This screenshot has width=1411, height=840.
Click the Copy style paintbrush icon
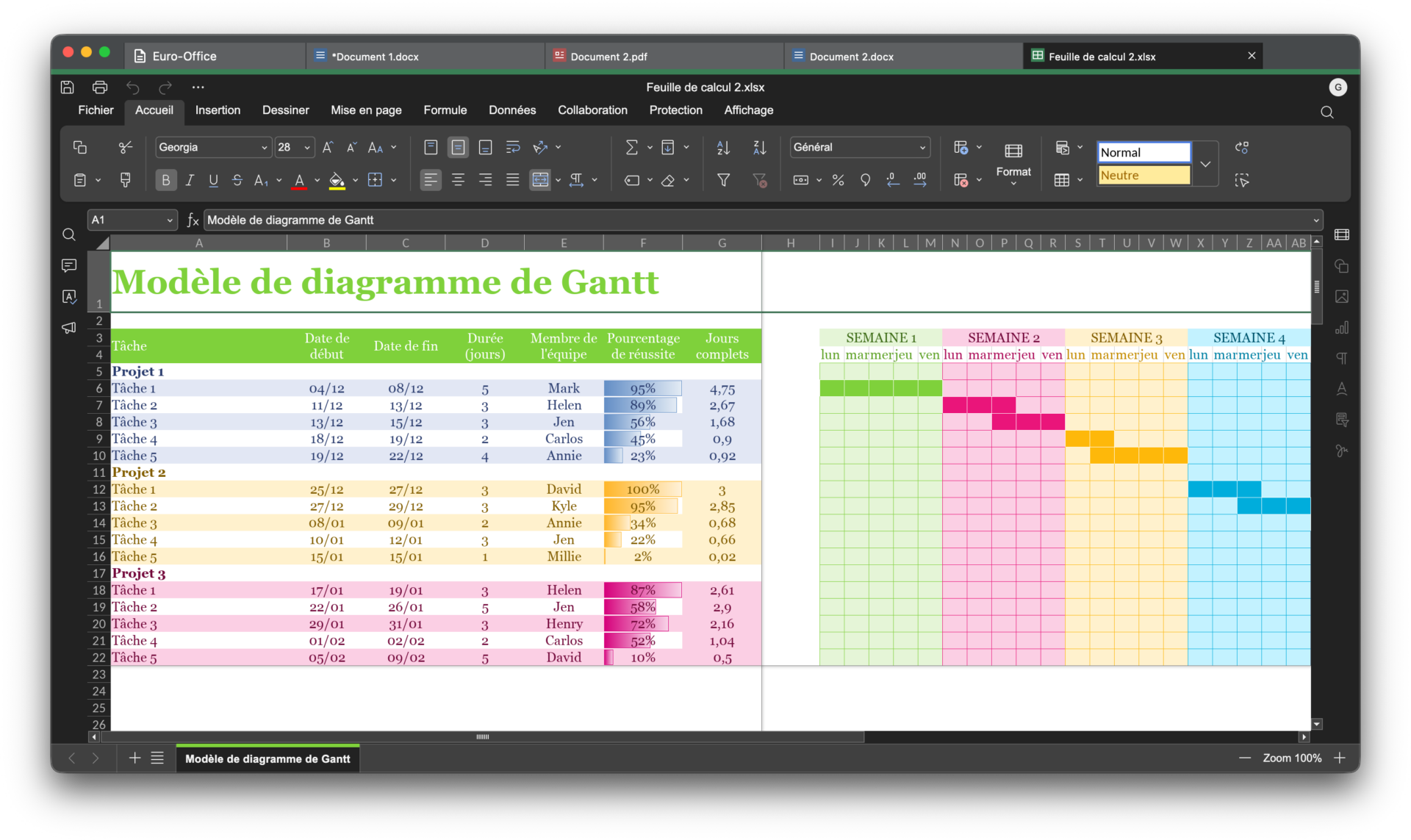tap(126, 180)
